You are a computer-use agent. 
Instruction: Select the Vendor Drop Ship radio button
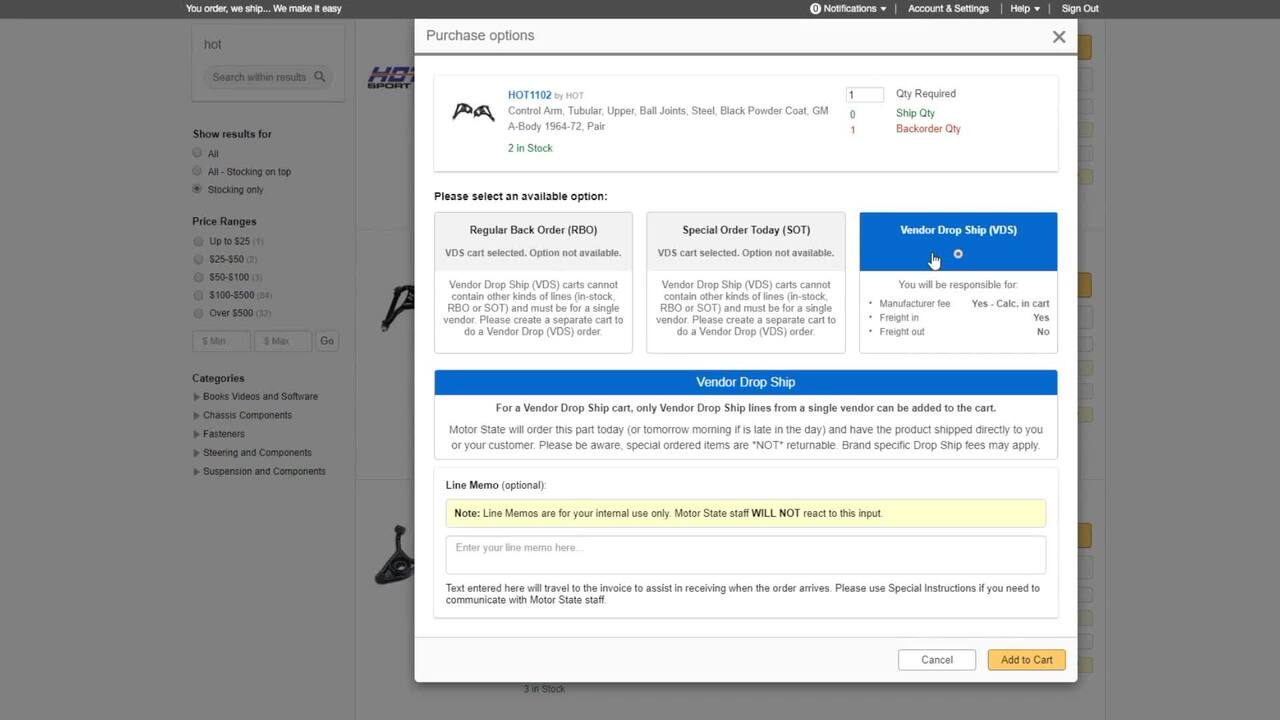point(958,254)
